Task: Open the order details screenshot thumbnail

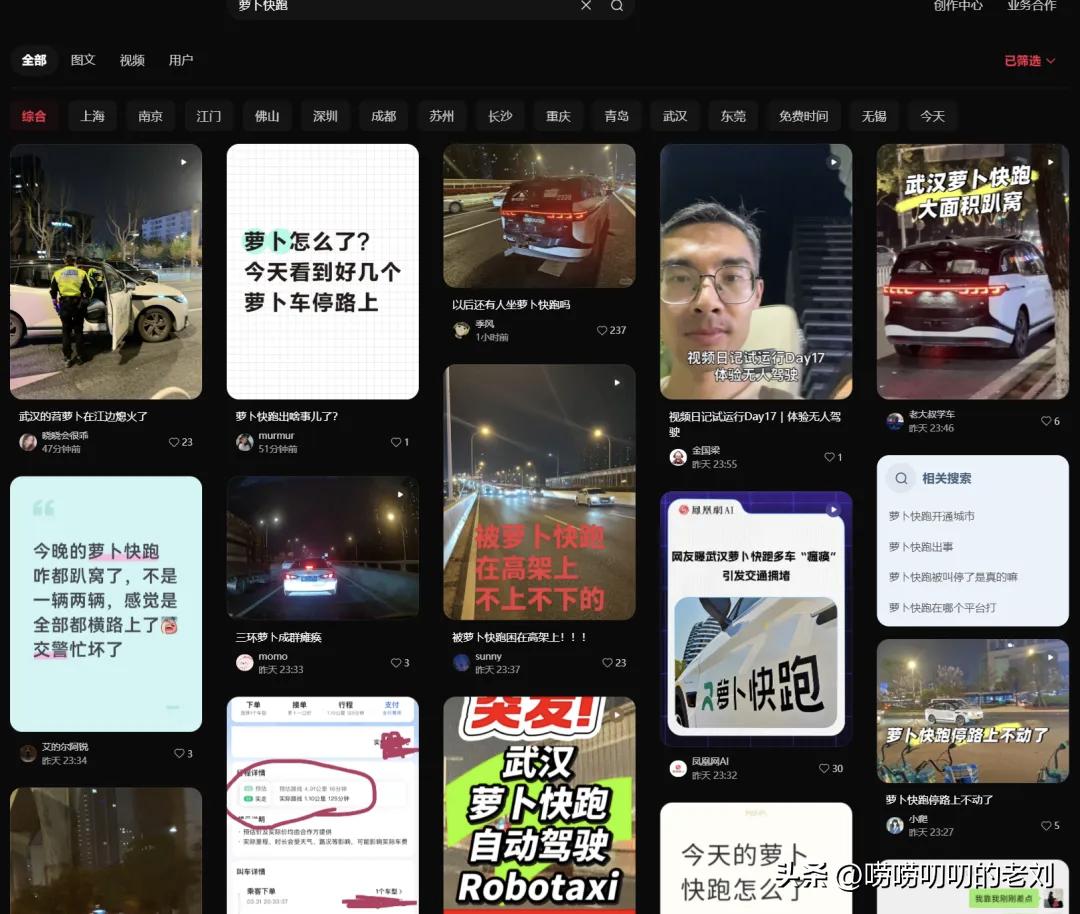Action: click(322, 805)
